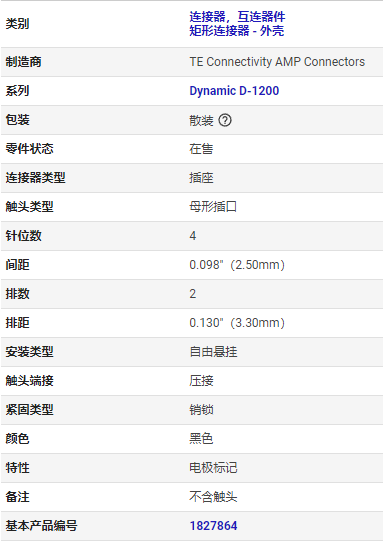The image size is (383, 543).
Task: Click the 电极标记 feature value
Action: click(213, 468)
